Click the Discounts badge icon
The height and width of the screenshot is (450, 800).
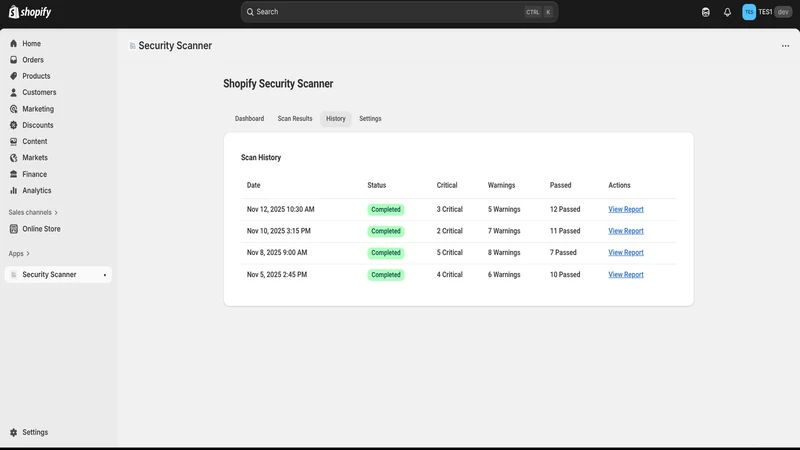pyautogui.click(x=14, y=125)
